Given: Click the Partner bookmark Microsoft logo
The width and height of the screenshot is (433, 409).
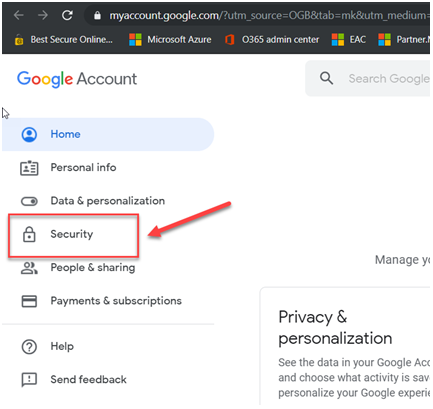Looking at the screenshot, I should point(384,40).
